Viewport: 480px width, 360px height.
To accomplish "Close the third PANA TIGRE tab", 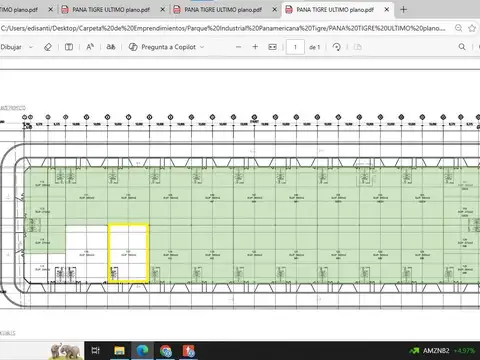I will coord(275,10).
